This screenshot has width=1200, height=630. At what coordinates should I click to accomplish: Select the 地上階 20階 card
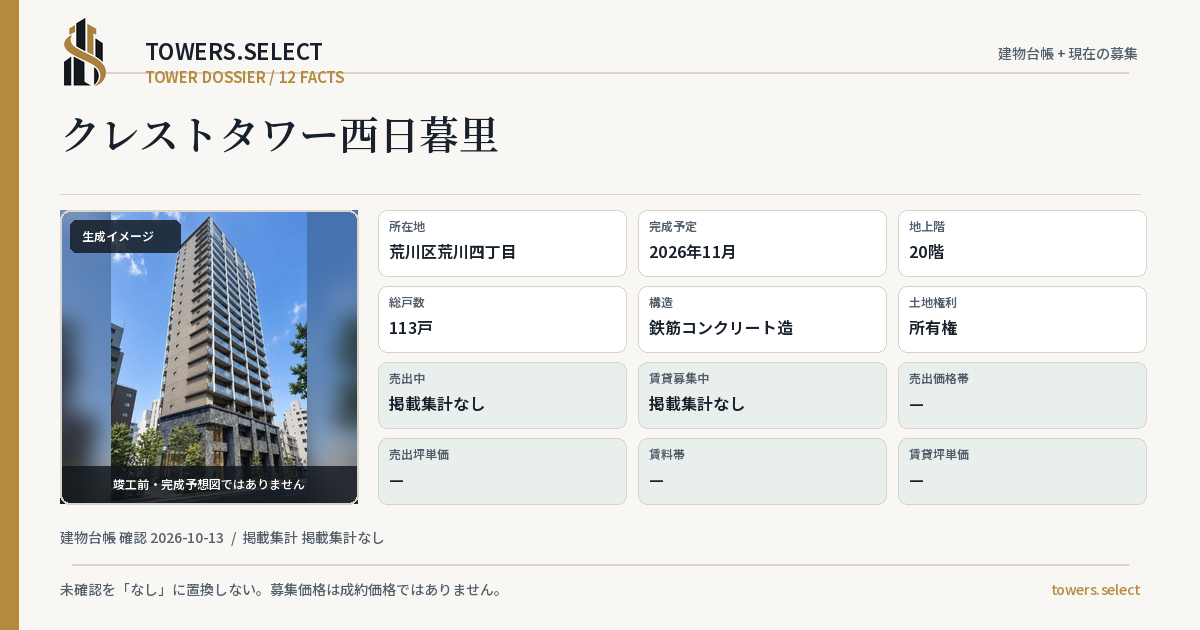click(1022, 243)
